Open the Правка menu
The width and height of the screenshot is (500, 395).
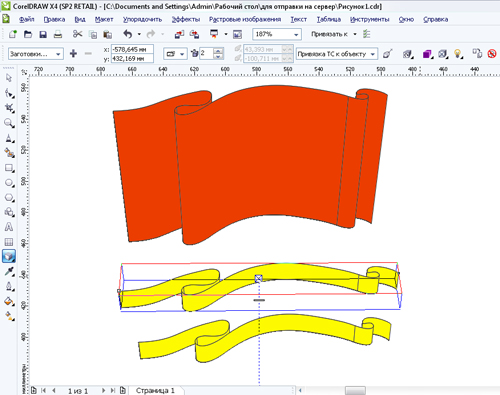54,19
